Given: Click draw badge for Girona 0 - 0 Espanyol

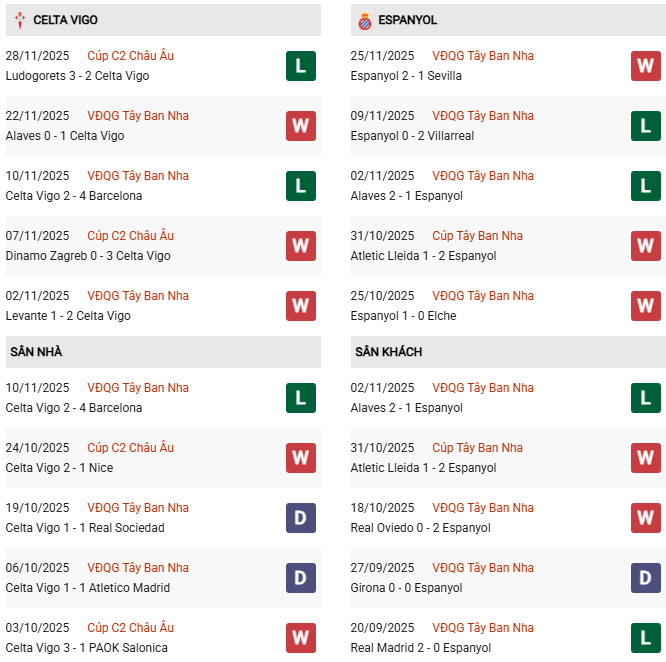Looking at the screenshot, I should click(645, 578).
